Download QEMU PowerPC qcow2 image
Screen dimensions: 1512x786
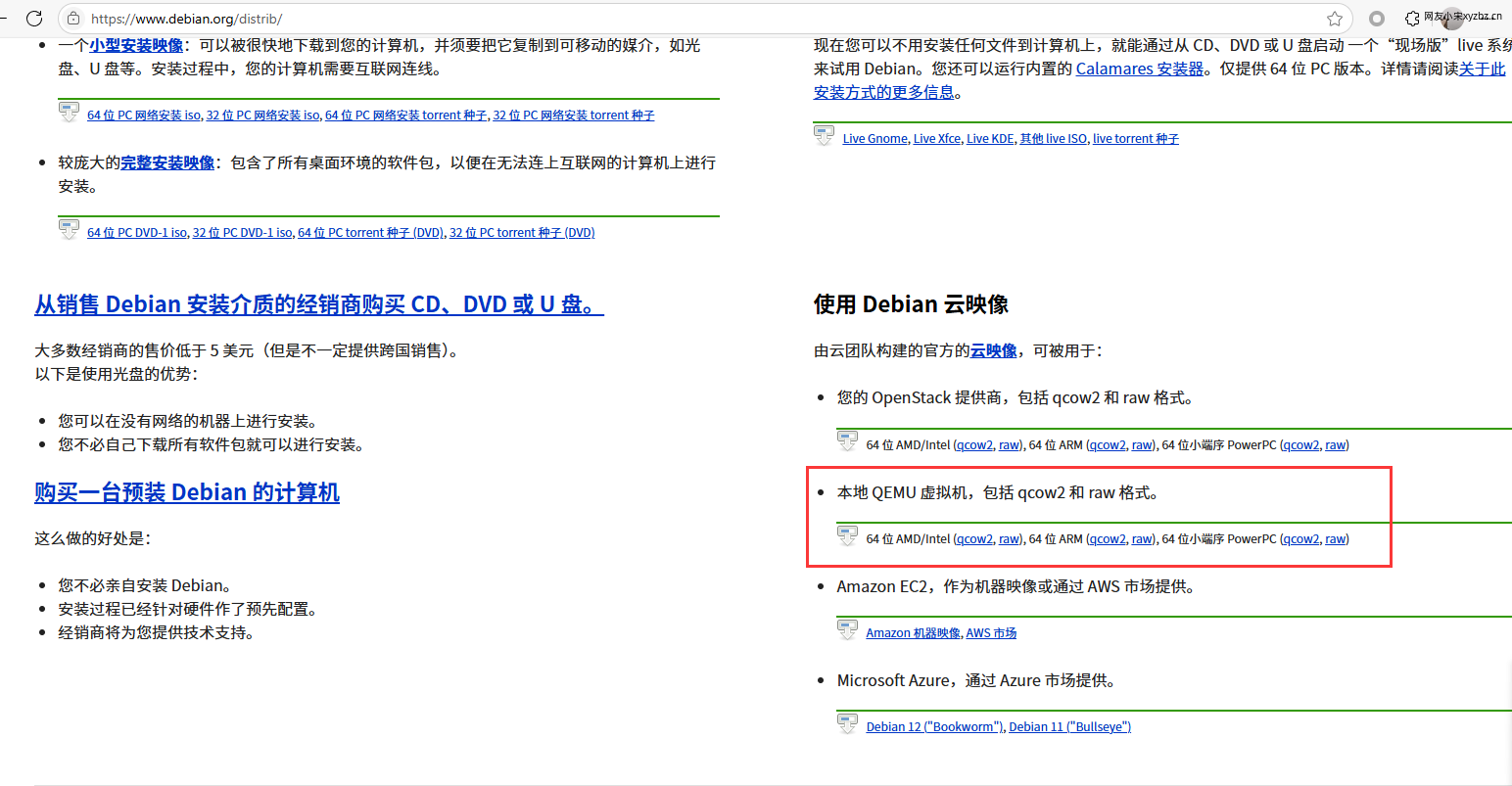pyautogui.click(x=1301, y=539)
